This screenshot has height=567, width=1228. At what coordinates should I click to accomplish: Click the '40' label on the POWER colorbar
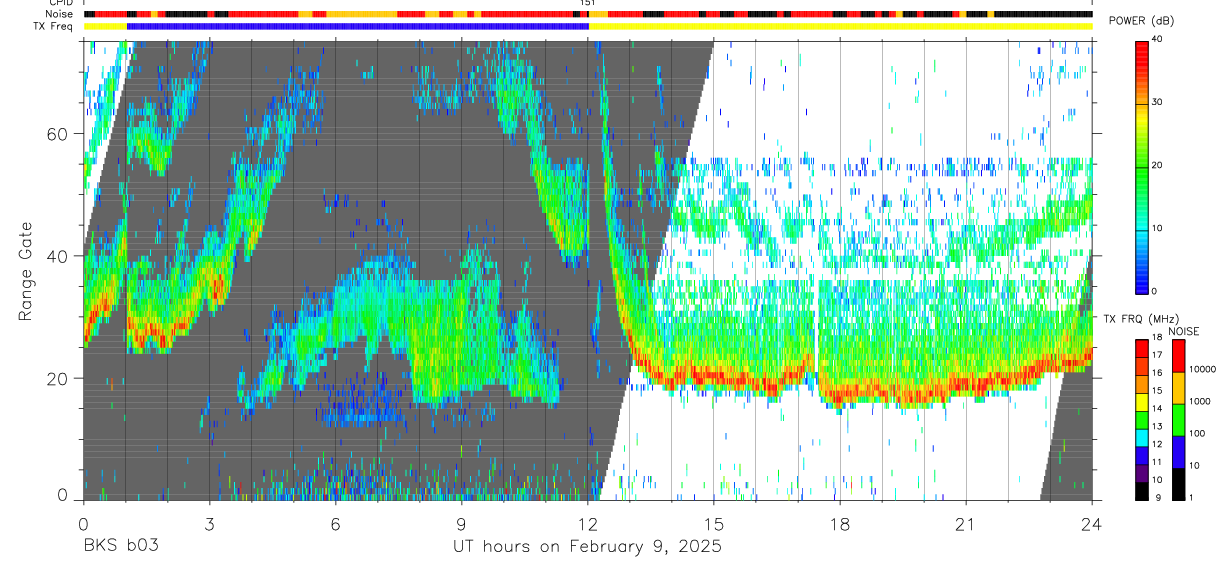pos(1158,40)
